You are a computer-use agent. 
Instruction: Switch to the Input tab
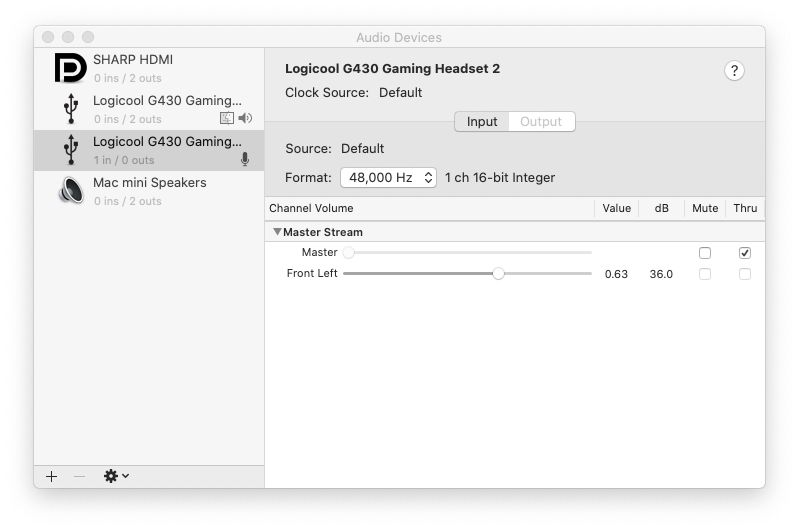[482, 122]
